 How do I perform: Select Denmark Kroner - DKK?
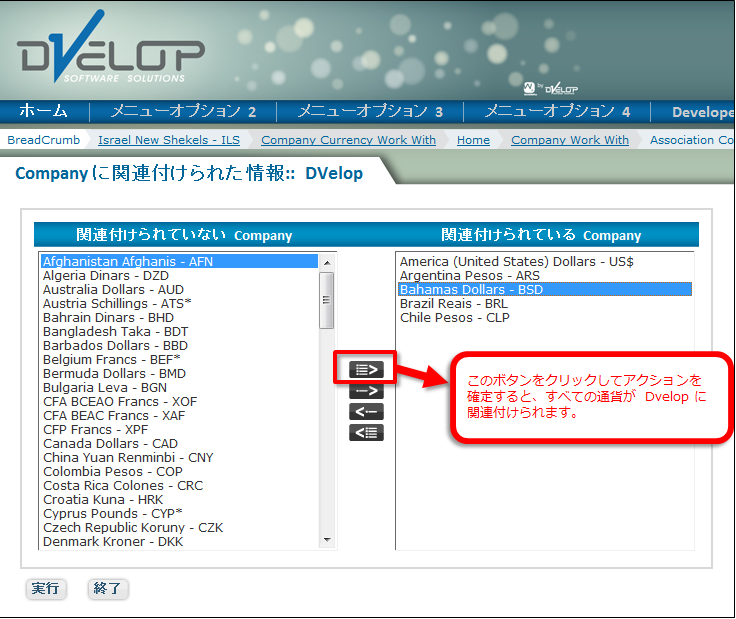179,542
